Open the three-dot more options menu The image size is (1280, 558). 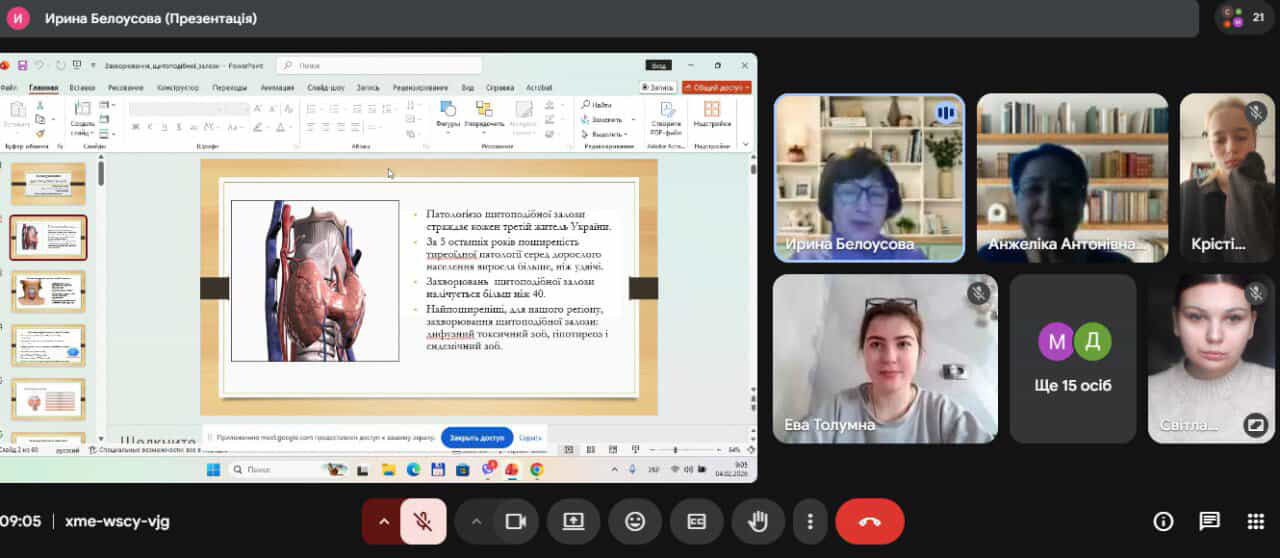coord(810,521)
